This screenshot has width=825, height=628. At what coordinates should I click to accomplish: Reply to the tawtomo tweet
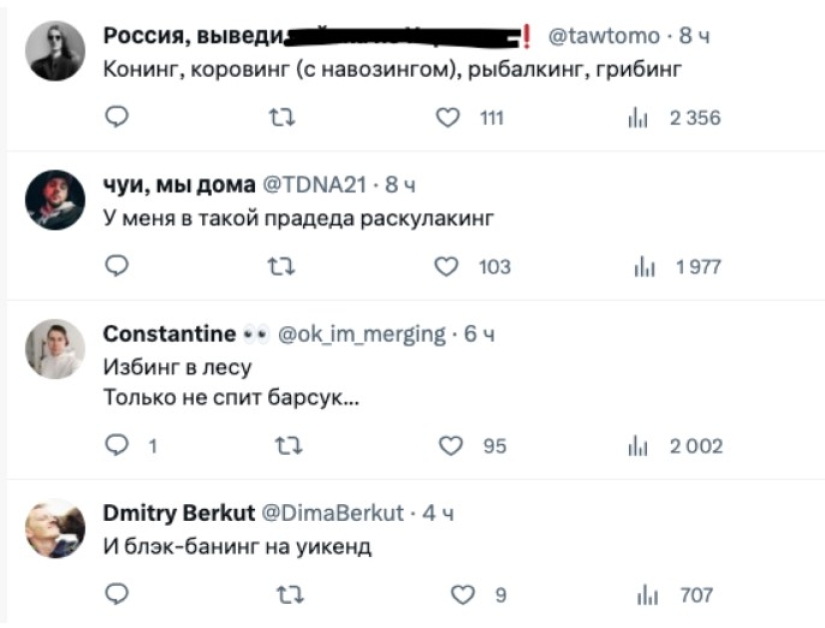click(117, 118)
